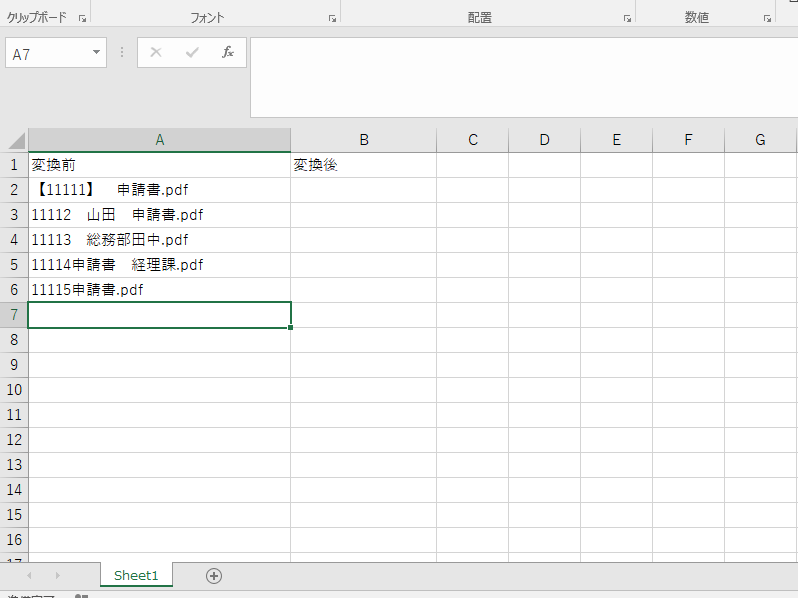798x598 pixels.
Task: Select cell 11114申請書 経理課.pdf
Action: click(x=159, y=265)
